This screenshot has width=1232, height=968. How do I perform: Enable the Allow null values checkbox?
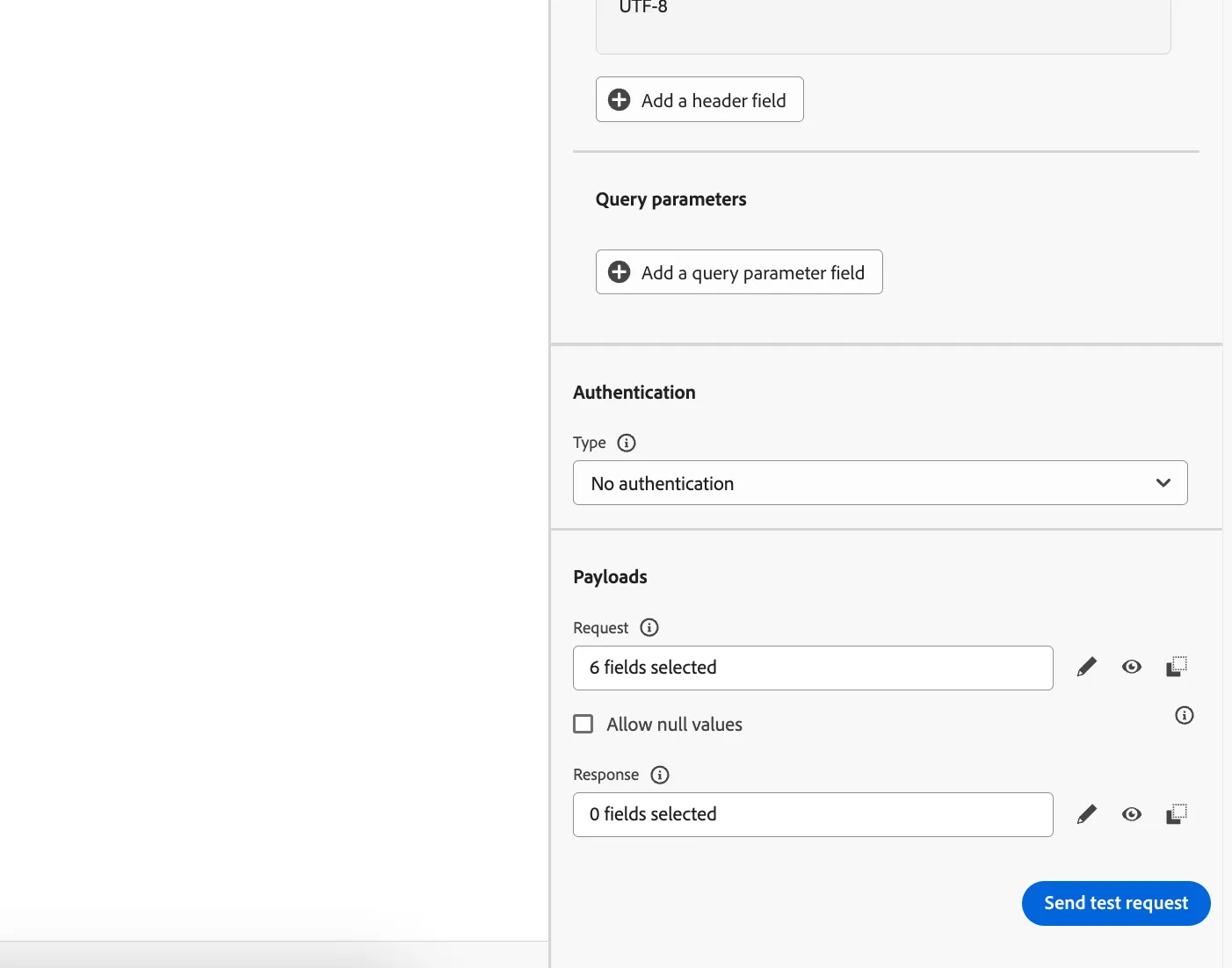point(583,724)
